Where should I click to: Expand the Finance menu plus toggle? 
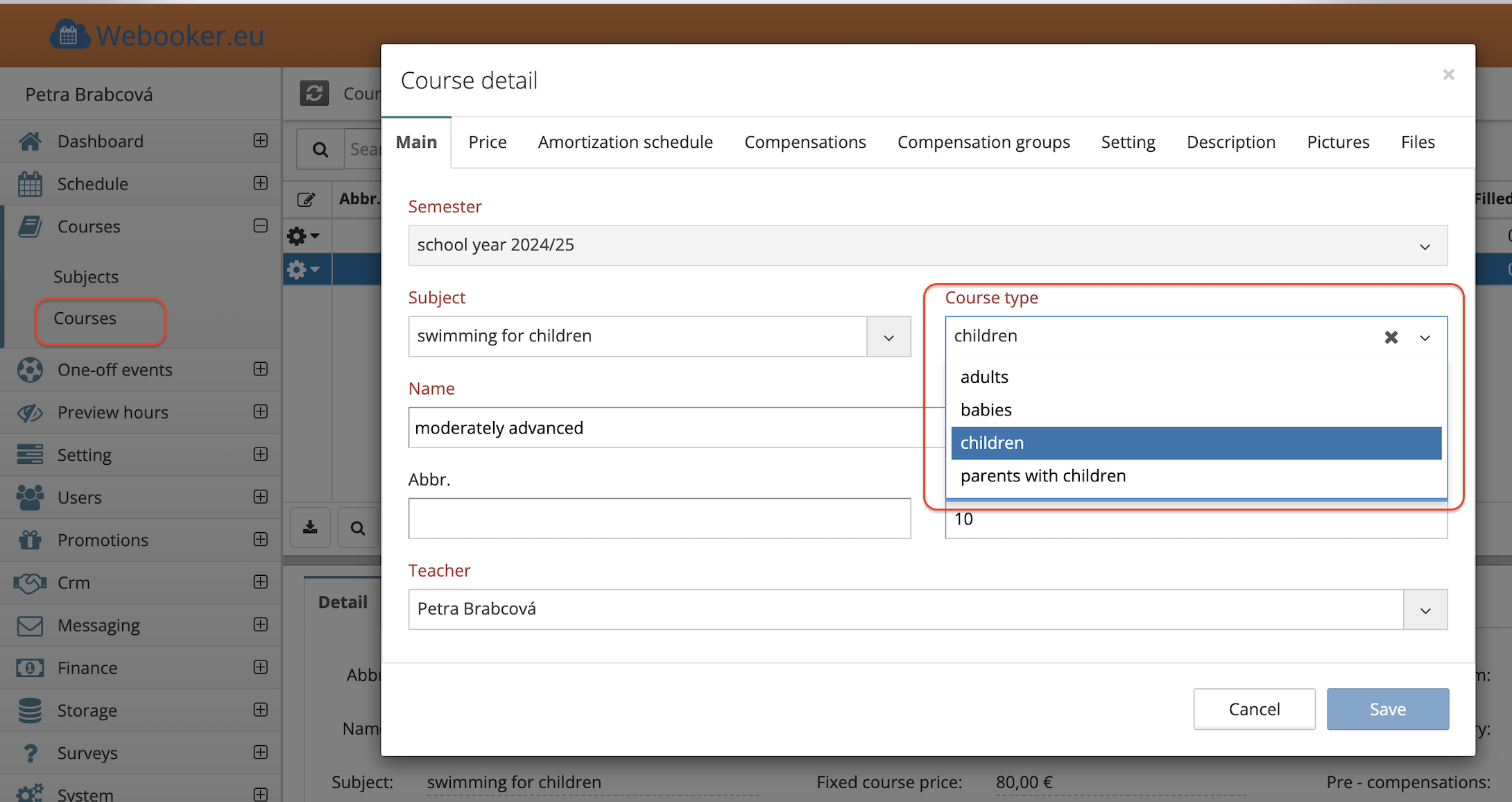[260, 667]
